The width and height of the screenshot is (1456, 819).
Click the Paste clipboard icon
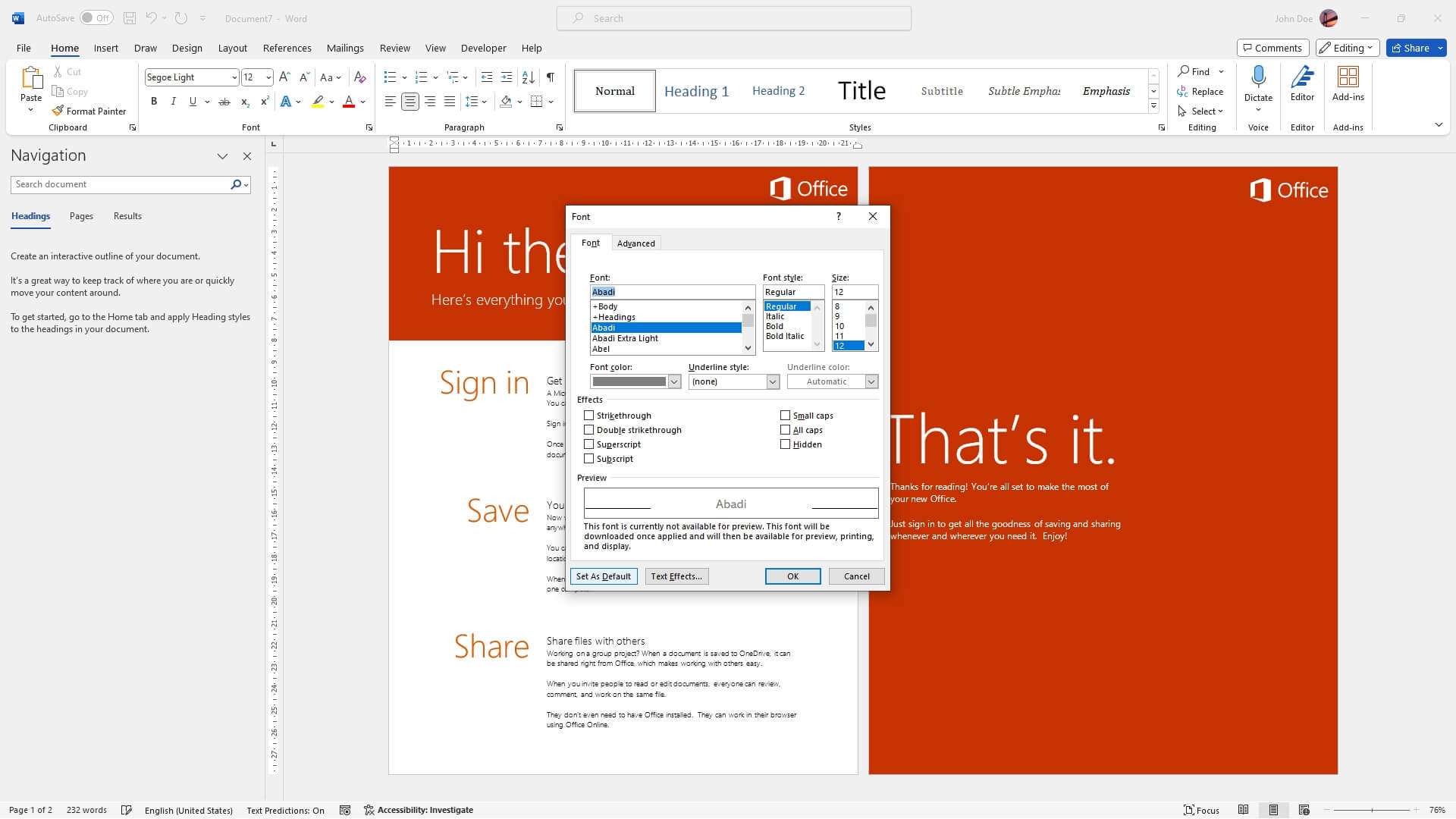pyautogui.click(x=31, y=77)
